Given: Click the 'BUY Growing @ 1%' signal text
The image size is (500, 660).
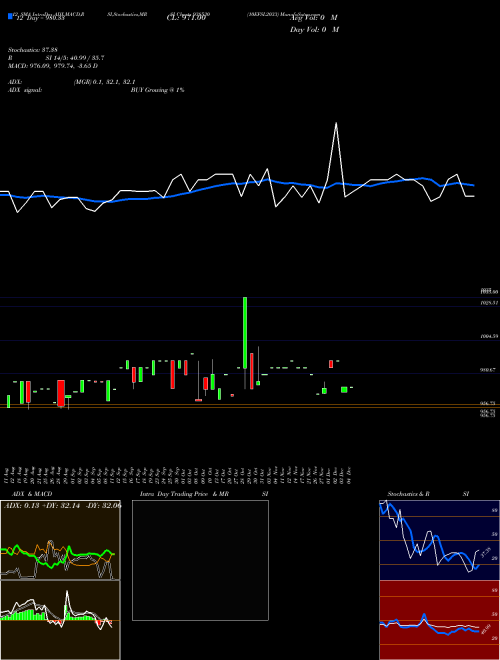Looking at the screenshot, I should (157, 90).
